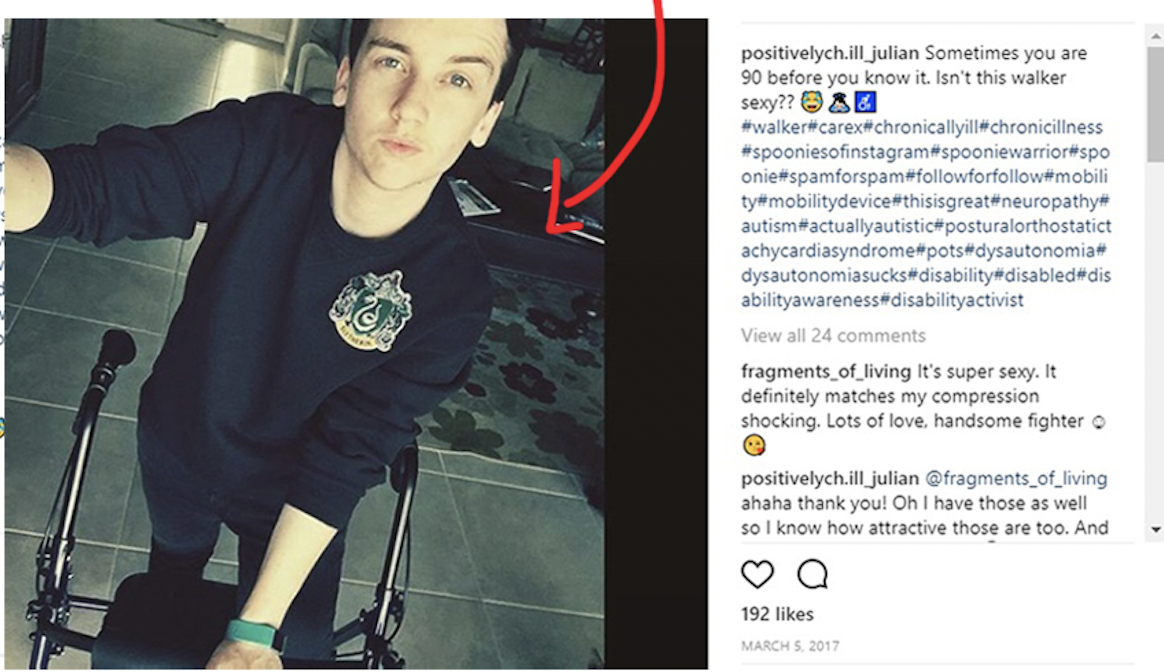The width and height of the screenshot is (1164, 672).
Task: Show who liked via 192 likes
Action: pos(777,614)
